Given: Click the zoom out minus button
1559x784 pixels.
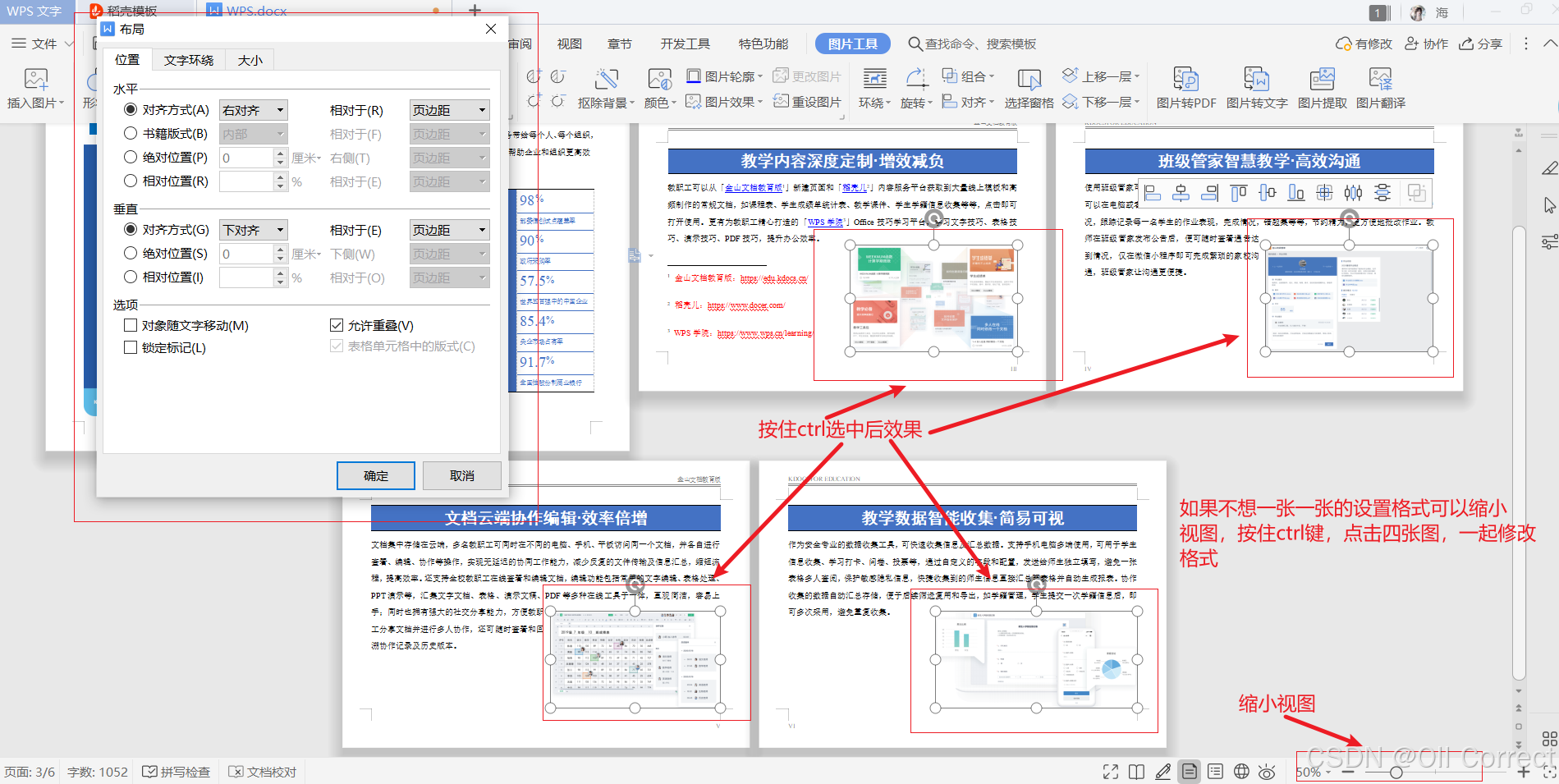Looking at the screenshot, I should click(1347, 772).
